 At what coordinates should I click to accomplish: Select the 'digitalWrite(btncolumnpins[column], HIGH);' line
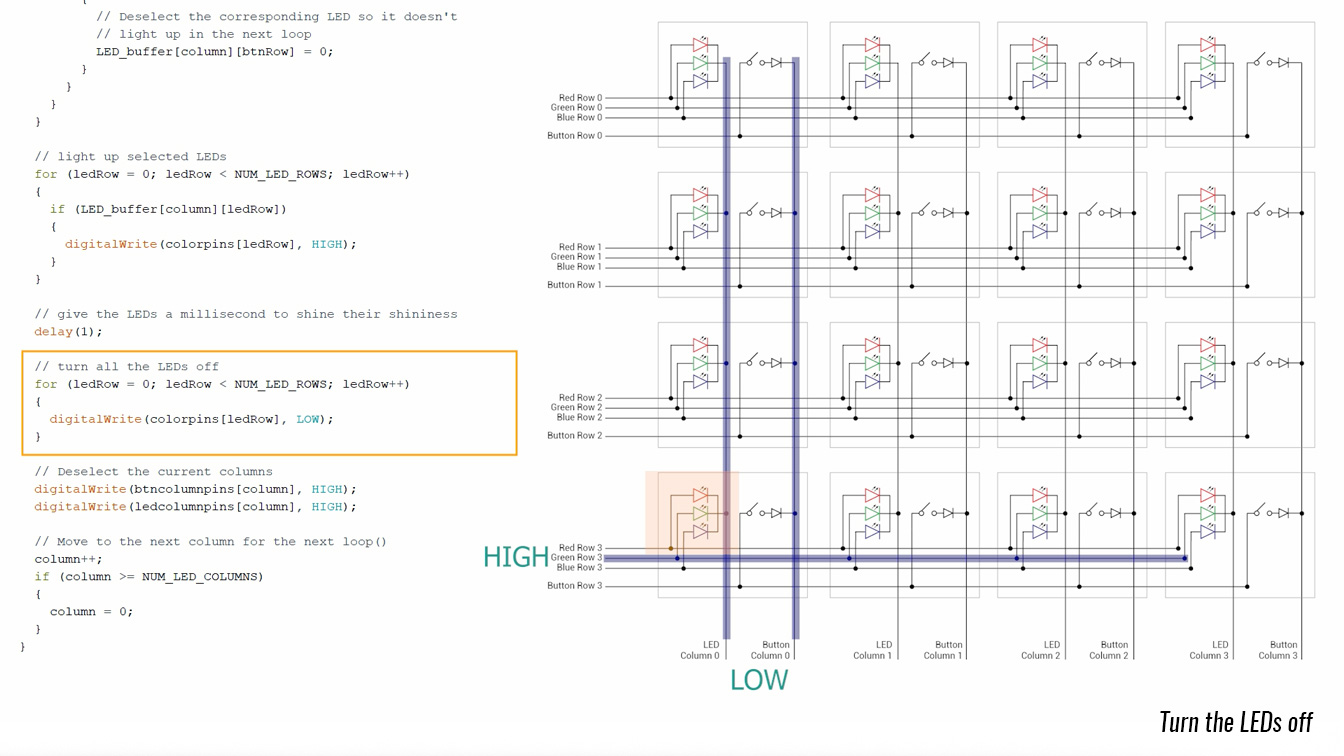[x=195, y=489]
